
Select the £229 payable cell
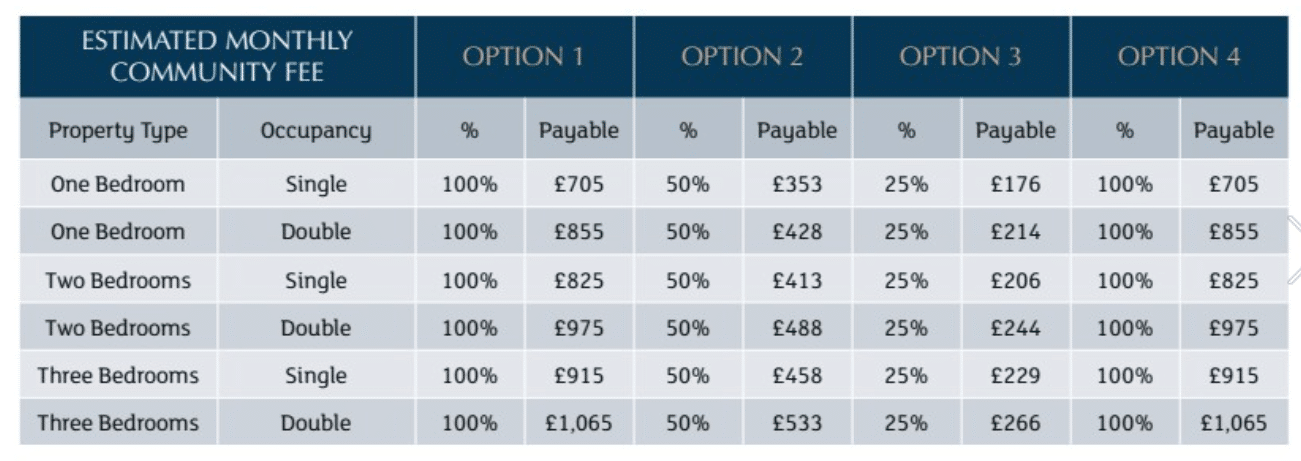(x=1015, y=376)
